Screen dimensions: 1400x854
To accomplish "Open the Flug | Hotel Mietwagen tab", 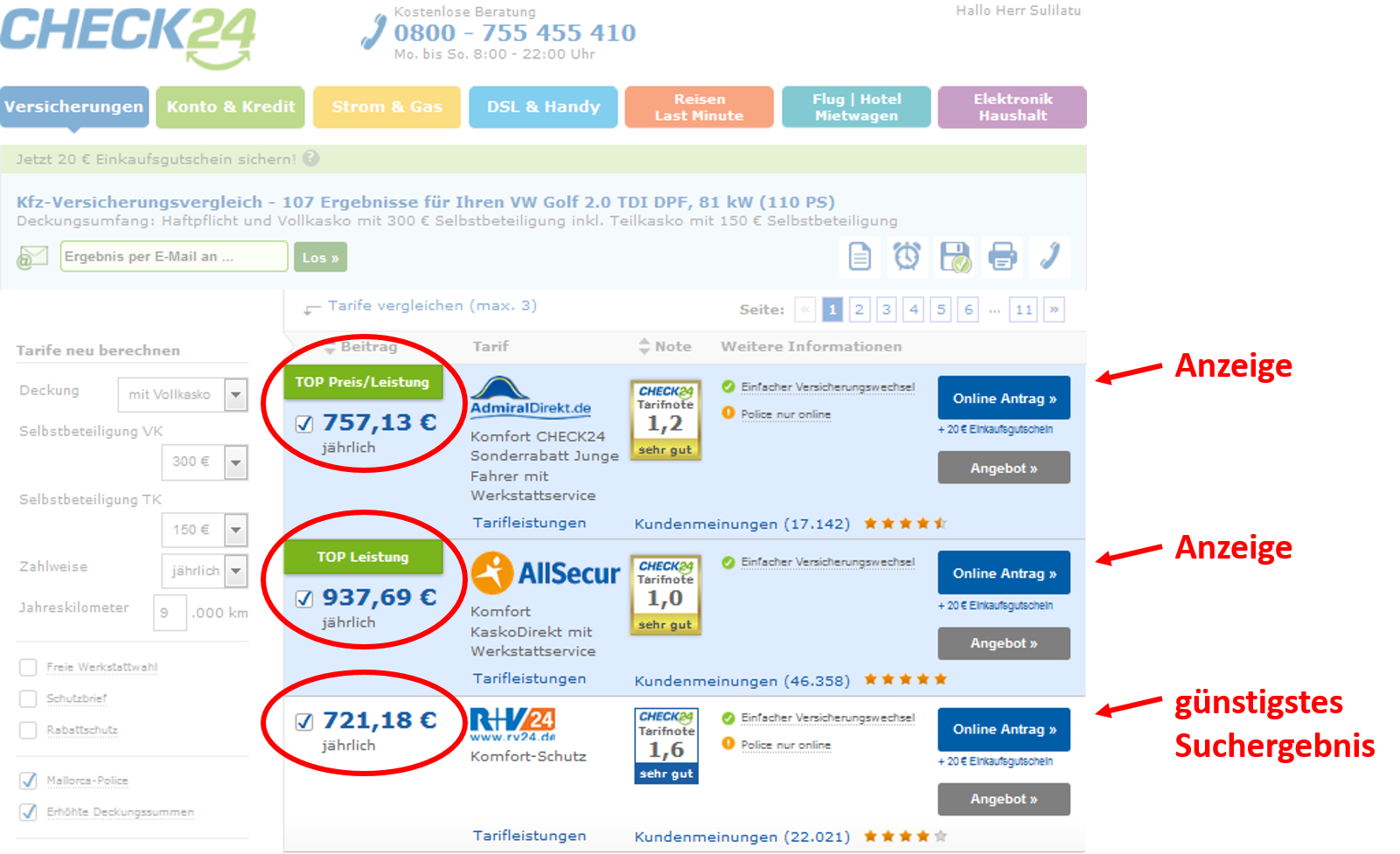I will click(856, 107).
